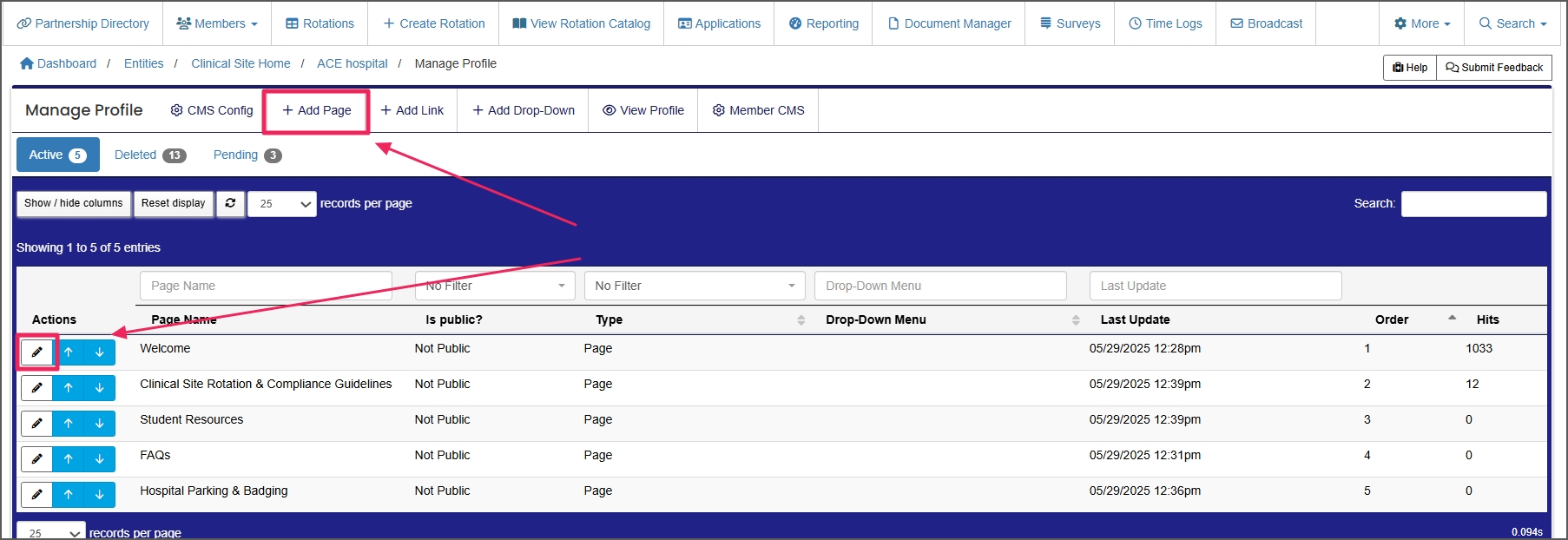The width and height of the screenshot is (1568, 540).
Task: Click Reset display button
Action: coord(174,203)
